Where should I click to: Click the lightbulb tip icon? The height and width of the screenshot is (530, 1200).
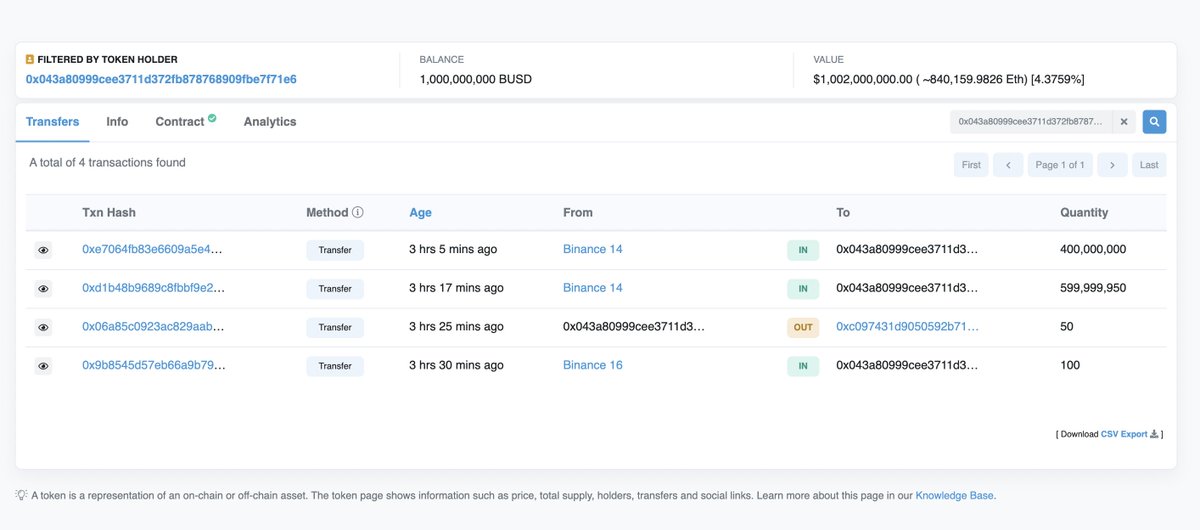[x=21, y=495]
